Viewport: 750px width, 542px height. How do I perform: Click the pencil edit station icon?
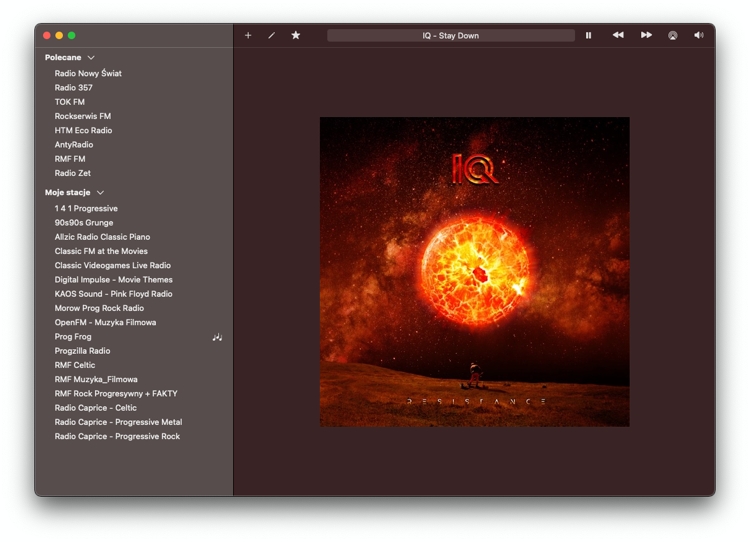[271, 35]
